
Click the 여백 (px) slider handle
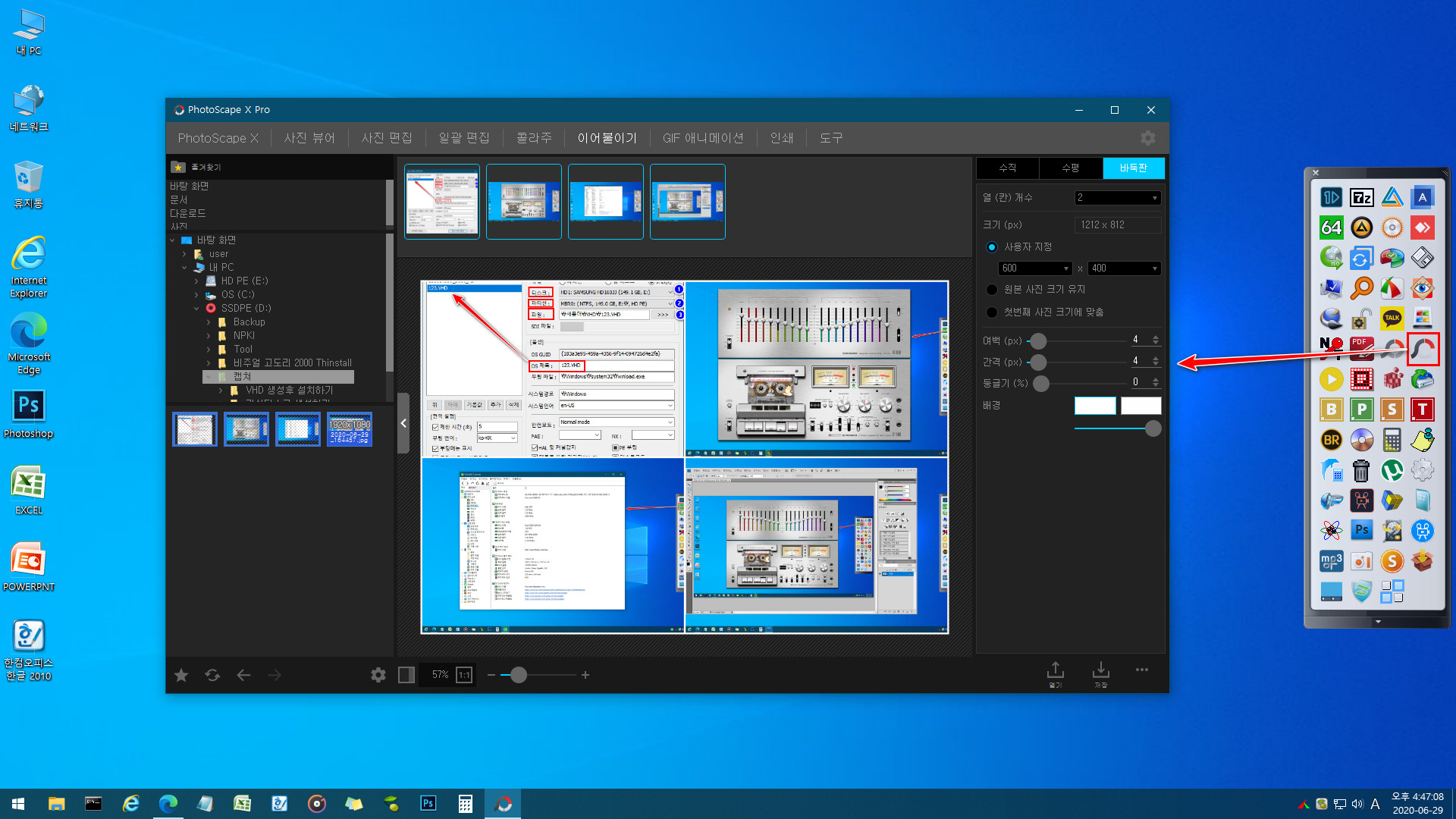pyautogui.click(x=1038, y=341)
